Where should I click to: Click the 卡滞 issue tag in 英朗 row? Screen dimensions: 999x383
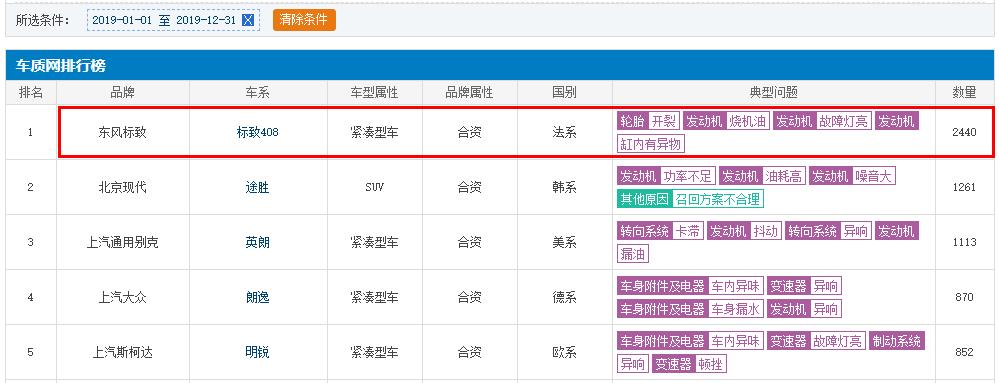(x=687, y=231)
